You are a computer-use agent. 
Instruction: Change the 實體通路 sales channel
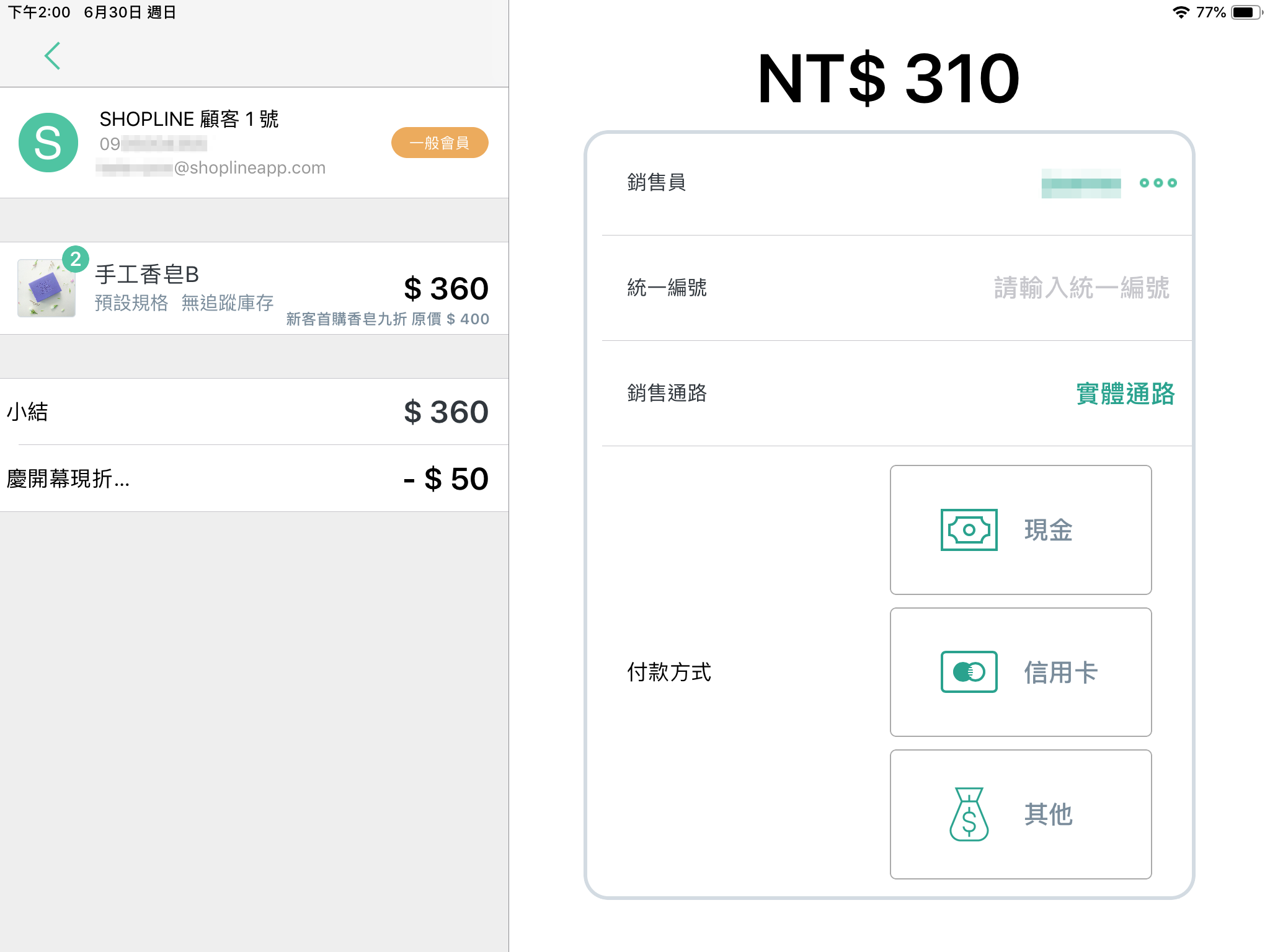coord(1126,394)
